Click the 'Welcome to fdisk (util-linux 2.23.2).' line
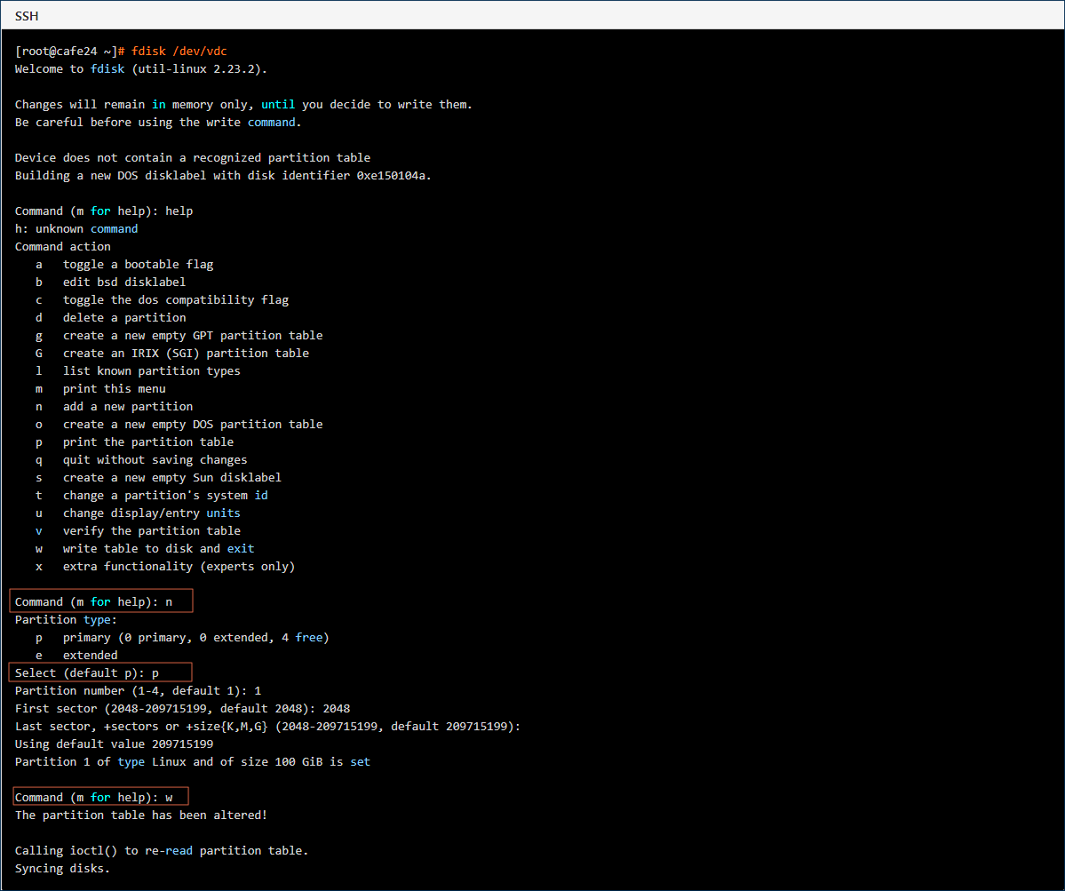This screenshot has width=1065, height=891. click(141, 69)
